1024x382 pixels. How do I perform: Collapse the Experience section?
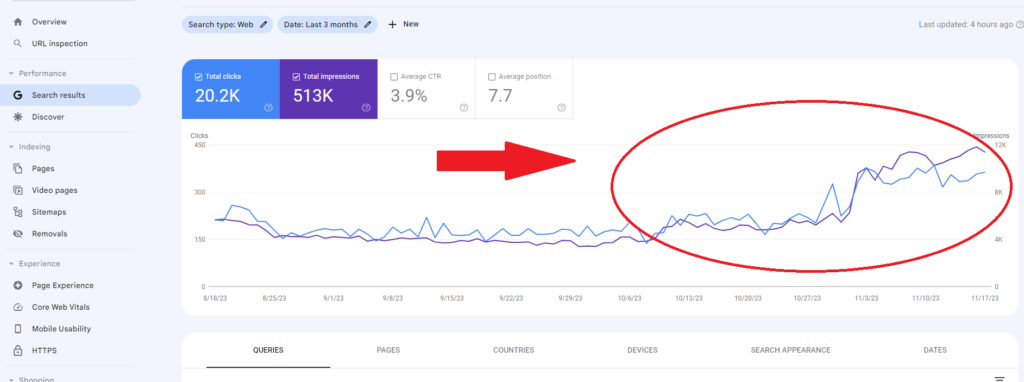click(x=10, y=264)
